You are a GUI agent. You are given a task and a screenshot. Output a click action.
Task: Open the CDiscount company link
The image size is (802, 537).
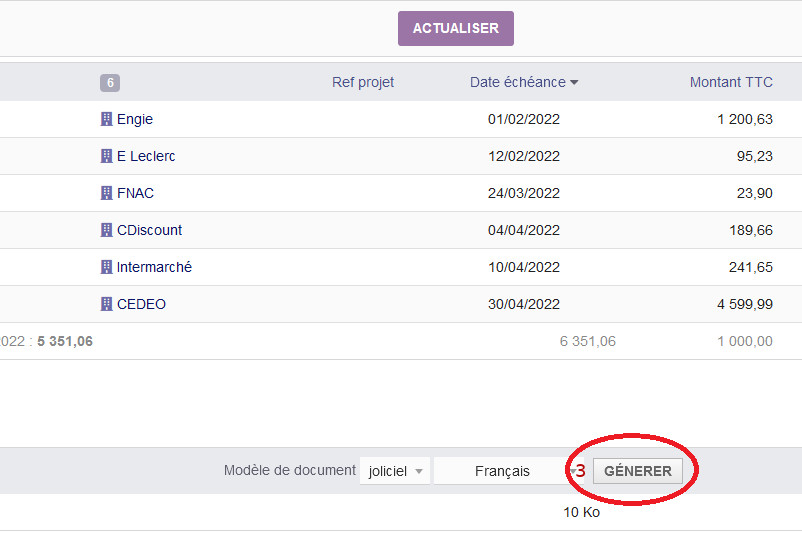(x=149, y=230)
